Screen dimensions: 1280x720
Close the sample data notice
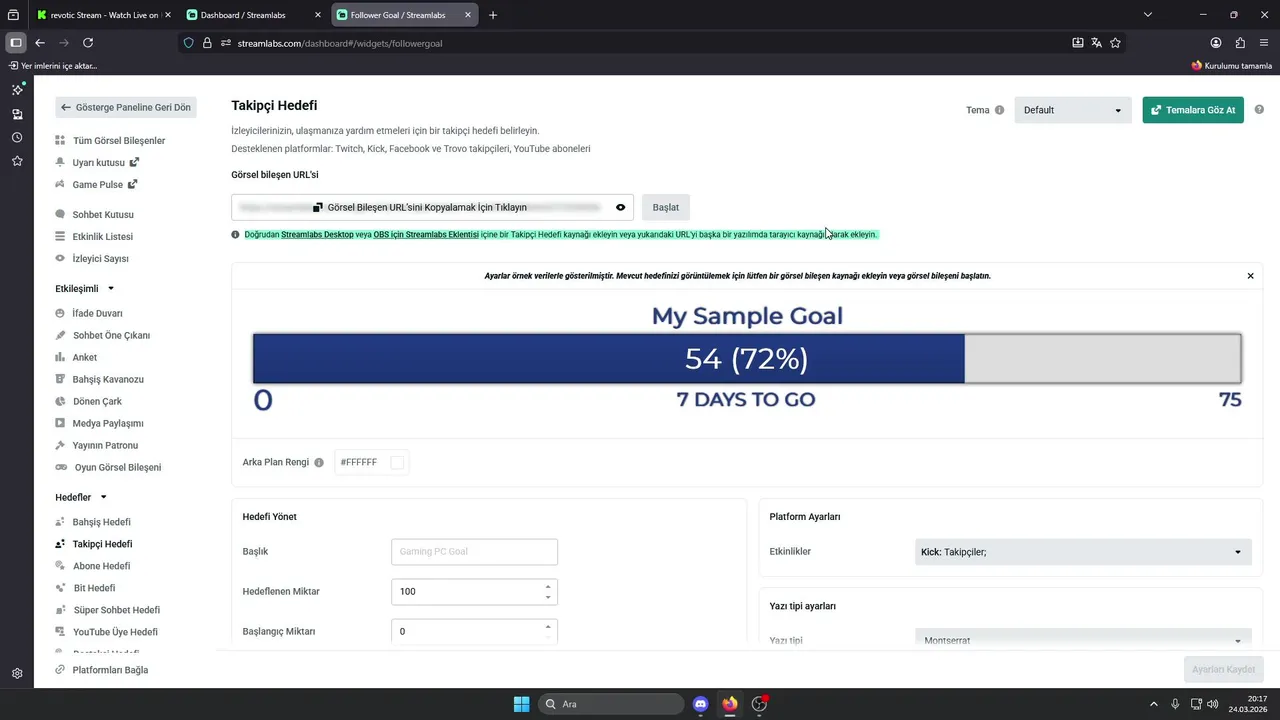pyautogui.click(x=1250, y=276)
